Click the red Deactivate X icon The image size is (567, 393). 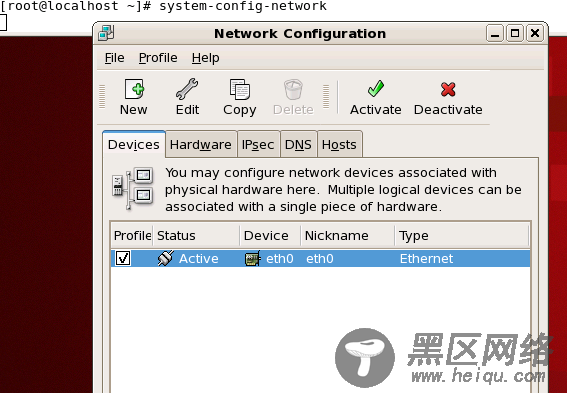(x=448, y=89)
